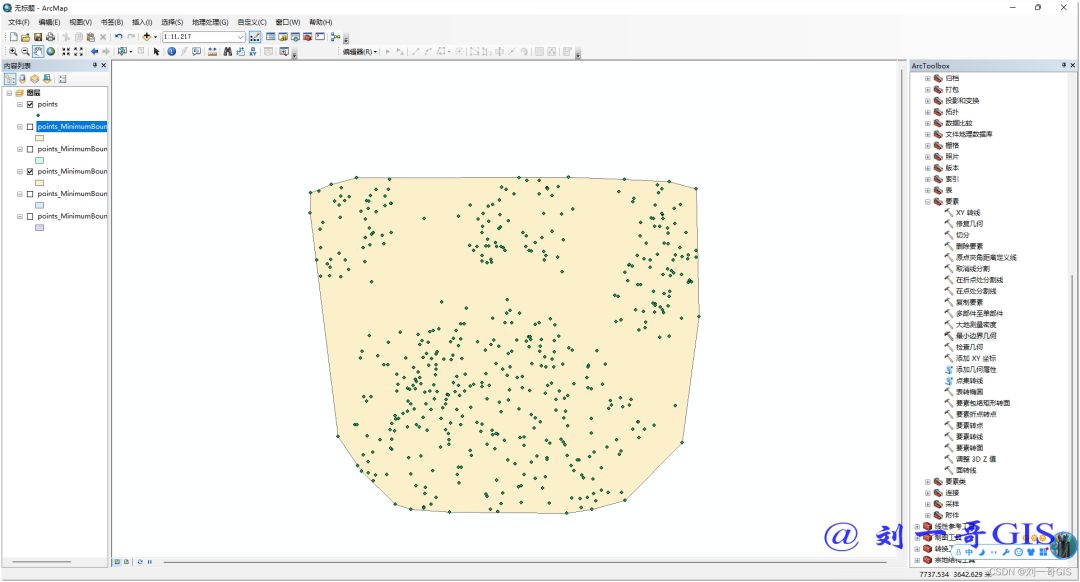Click the Fixed Zoom In icon
The image size is (1080, 582).
66,52
